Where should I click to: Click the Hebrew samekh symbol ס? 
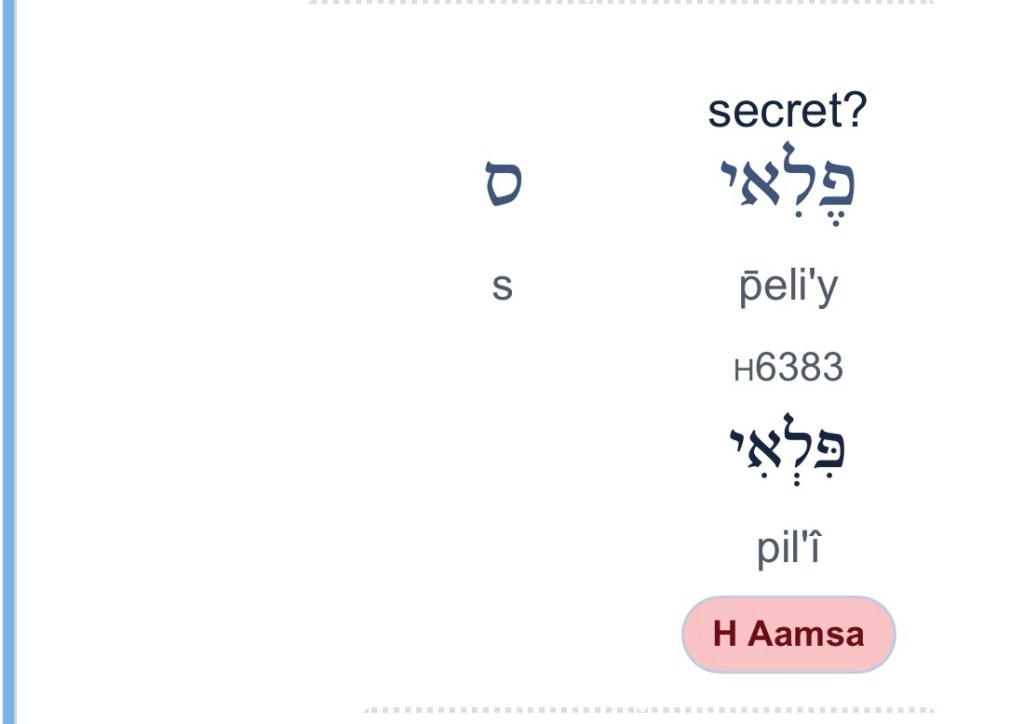(503, 185)
